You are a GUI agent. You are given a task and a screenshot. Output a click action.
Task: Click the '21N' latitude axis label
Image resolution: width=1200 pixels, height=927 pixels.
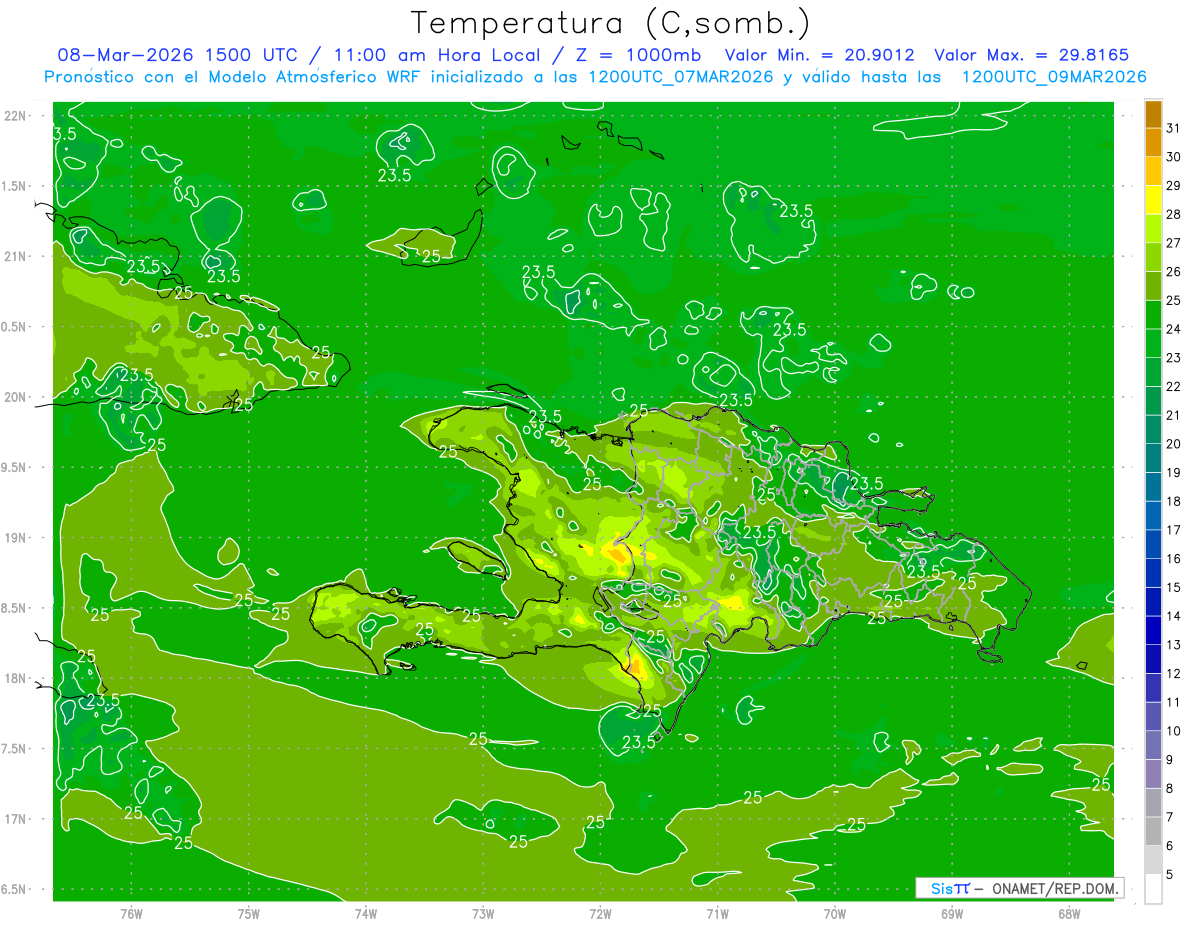click(13, 256)
